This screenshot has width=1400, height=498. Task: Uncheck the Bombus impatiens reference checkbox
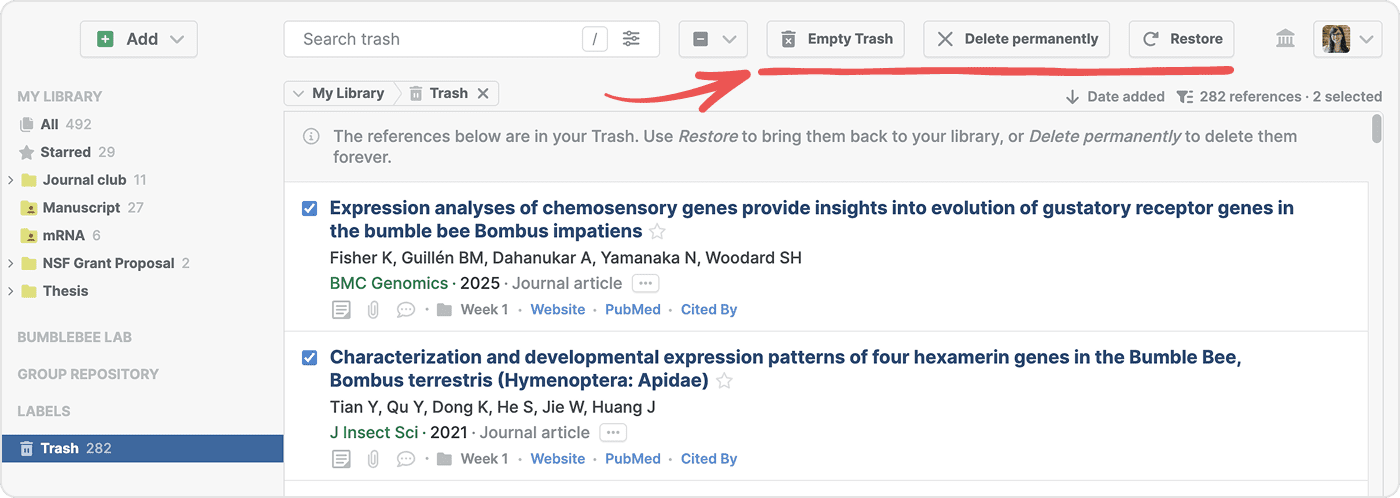point(310,208)
